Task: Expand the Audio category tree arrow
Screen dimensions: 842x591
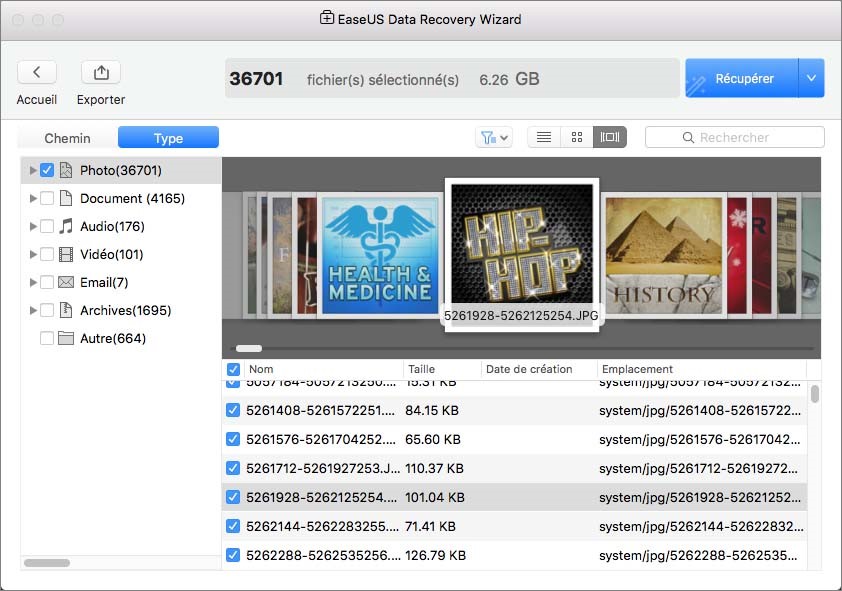Action: click(33, 226)
